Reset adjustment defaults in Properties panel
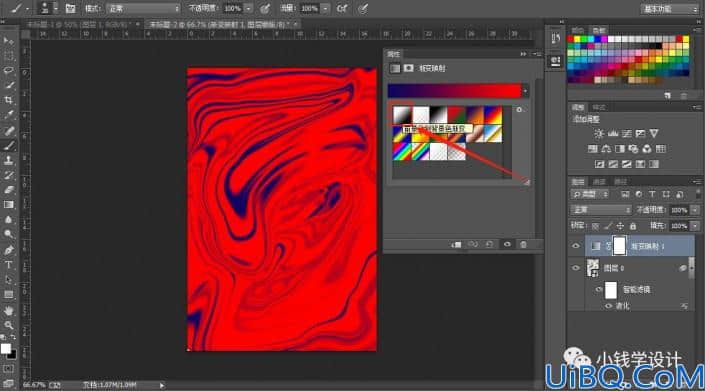The height and width of the screenshot is (391, 705). [489, 244]
